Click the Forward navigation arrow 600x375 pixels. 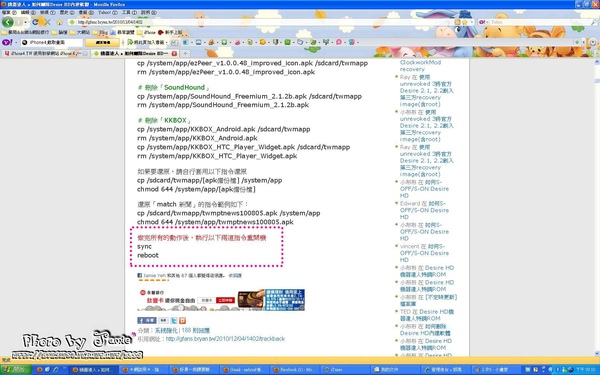click(18, 23)
